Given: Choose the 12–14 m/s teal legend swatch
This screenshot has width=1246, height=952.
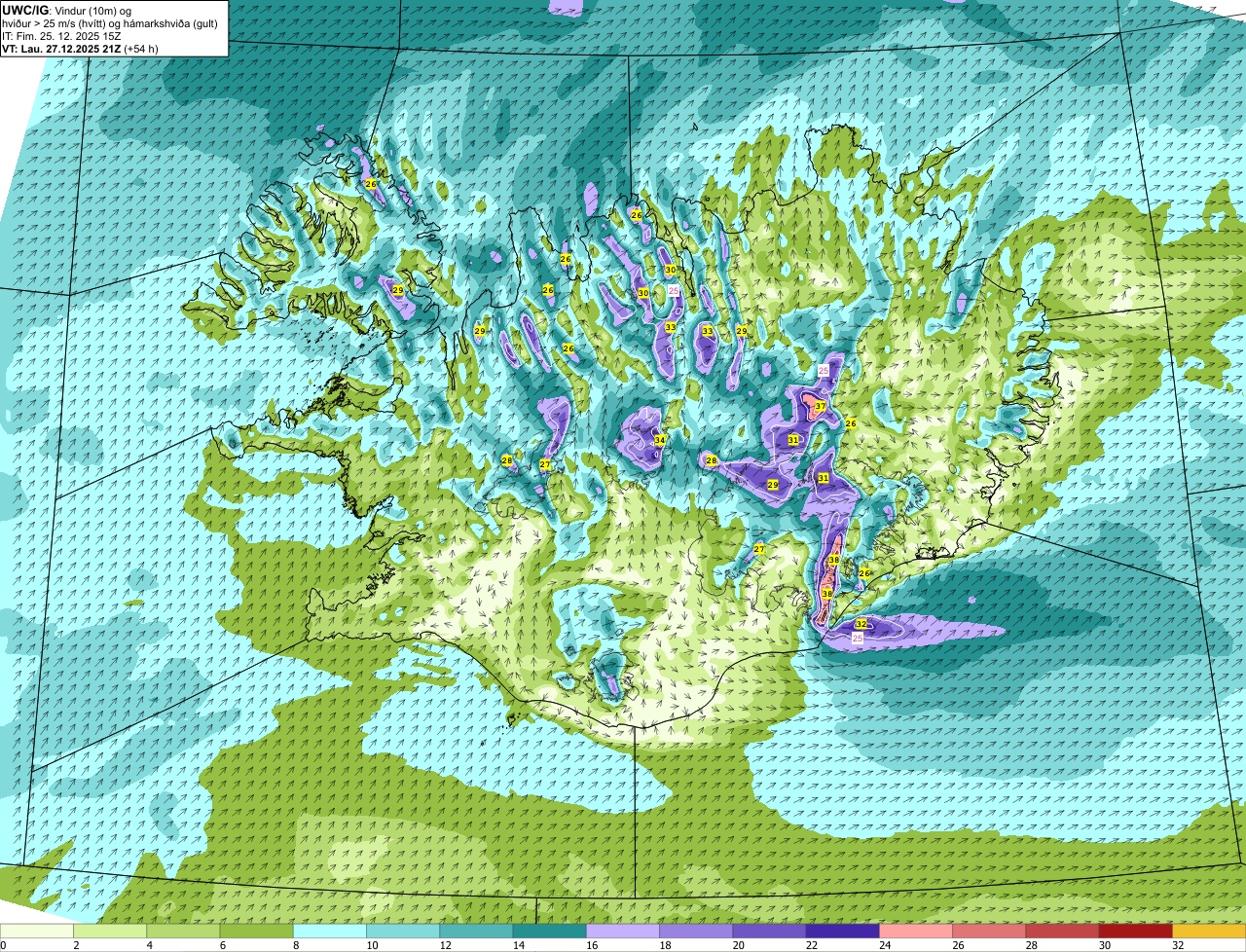Looking at the screenshot, I should click(x=476, y=931).
